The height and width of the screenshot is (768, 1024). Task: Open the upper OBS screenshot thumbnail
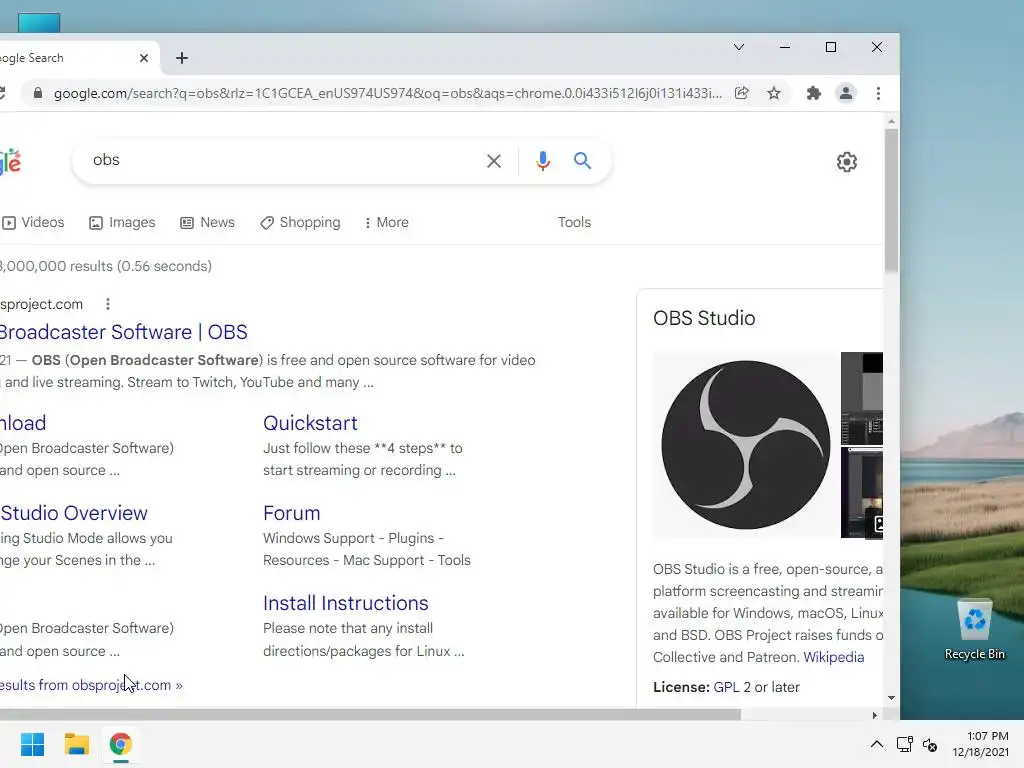[x=861, y=398]
